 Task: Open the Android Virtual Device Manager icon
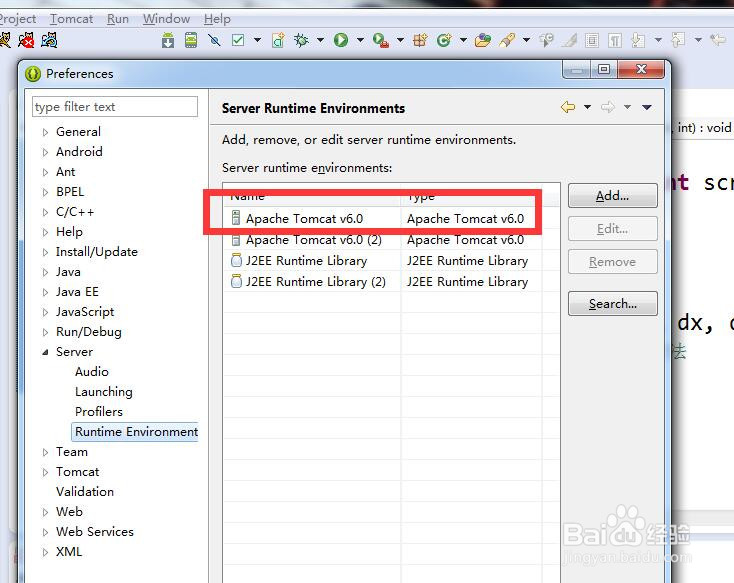(x=191, y=40)
